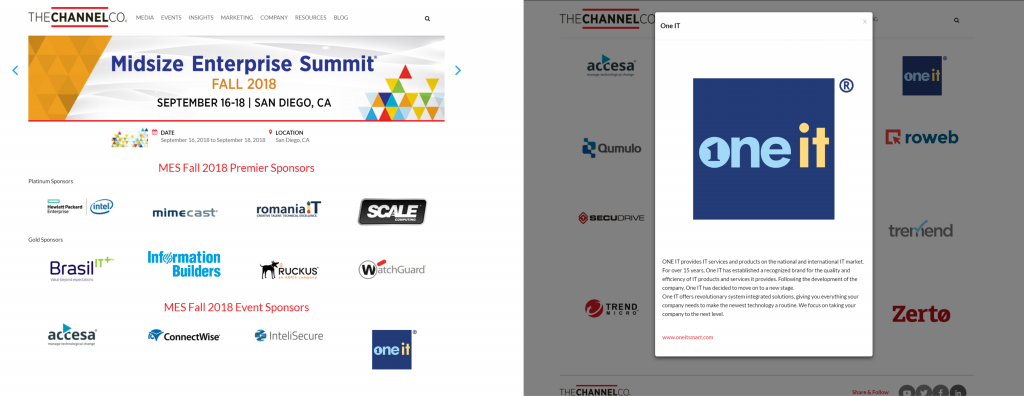Open the Scale Computing sponsor logo

pos(392,212)
